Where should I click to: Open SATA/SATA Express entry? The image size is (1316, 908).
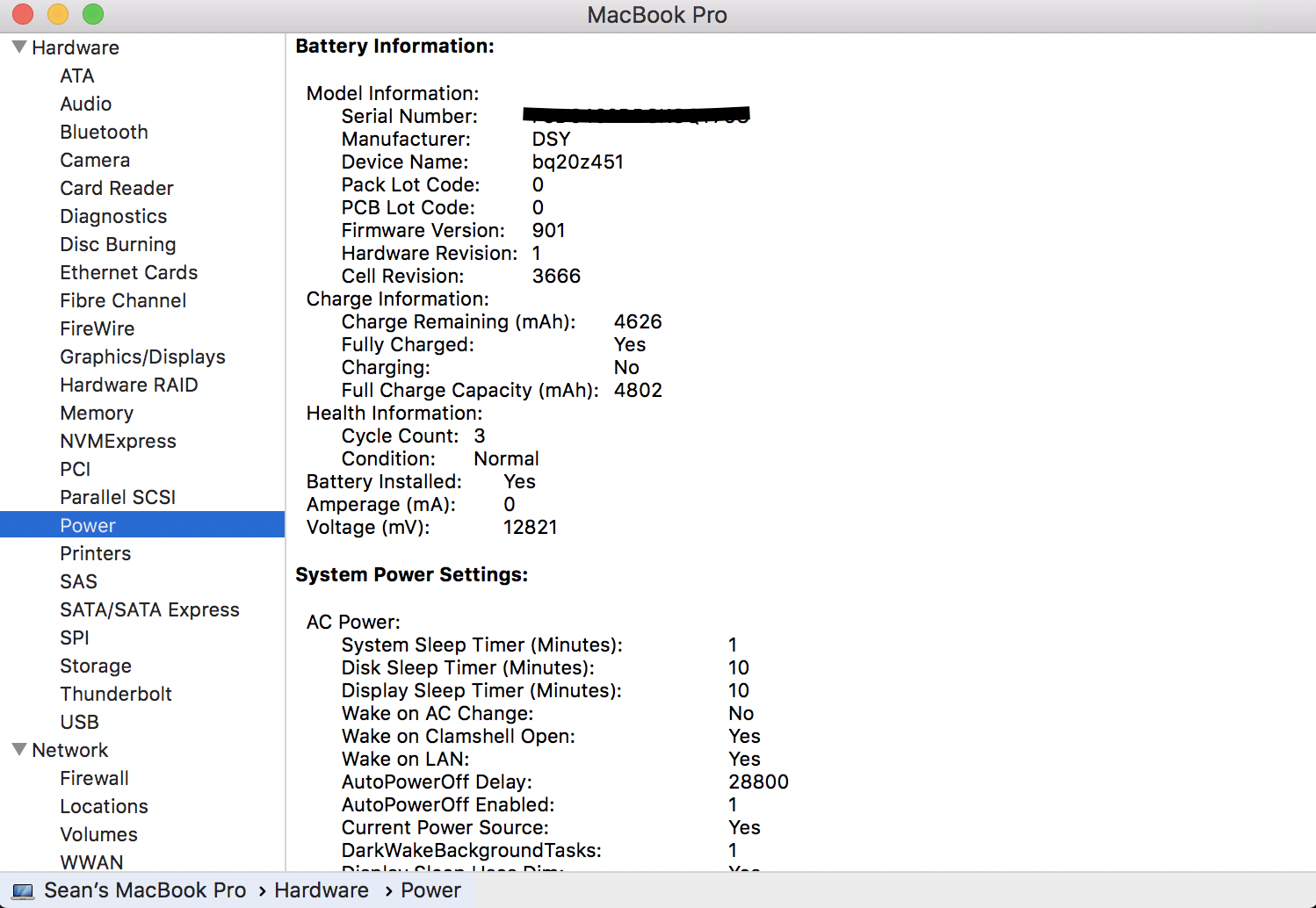pyautogui.click(x=149, y=609)
